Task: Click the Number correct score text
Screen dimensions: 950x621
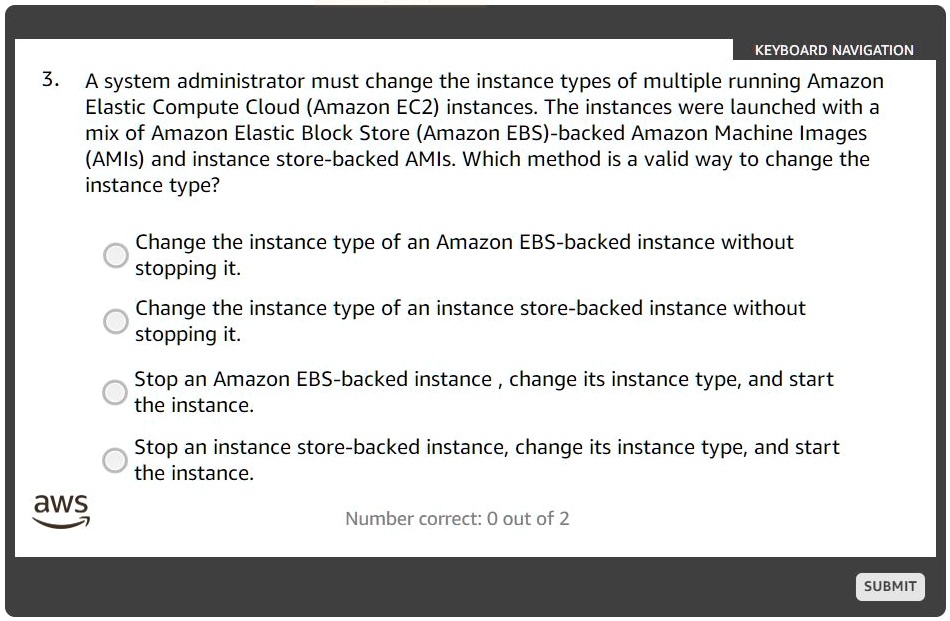Action: (x=457, y=518)
